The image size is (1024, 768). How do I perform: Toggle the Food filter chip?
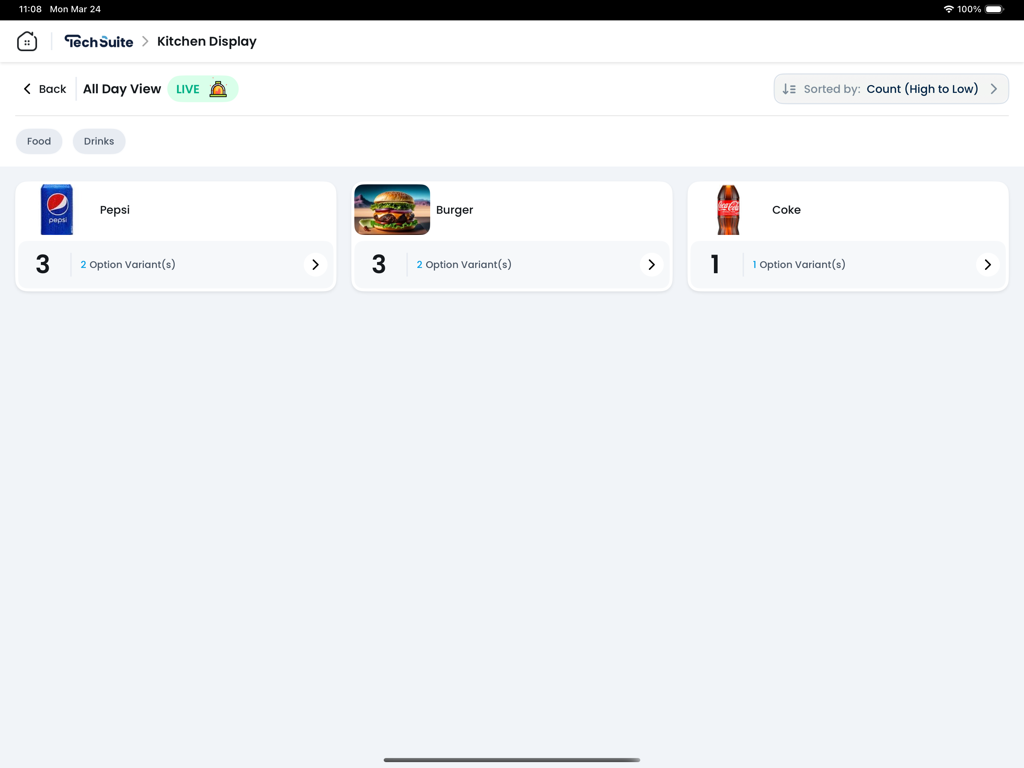pyautogui.click(x=39, y=141)
